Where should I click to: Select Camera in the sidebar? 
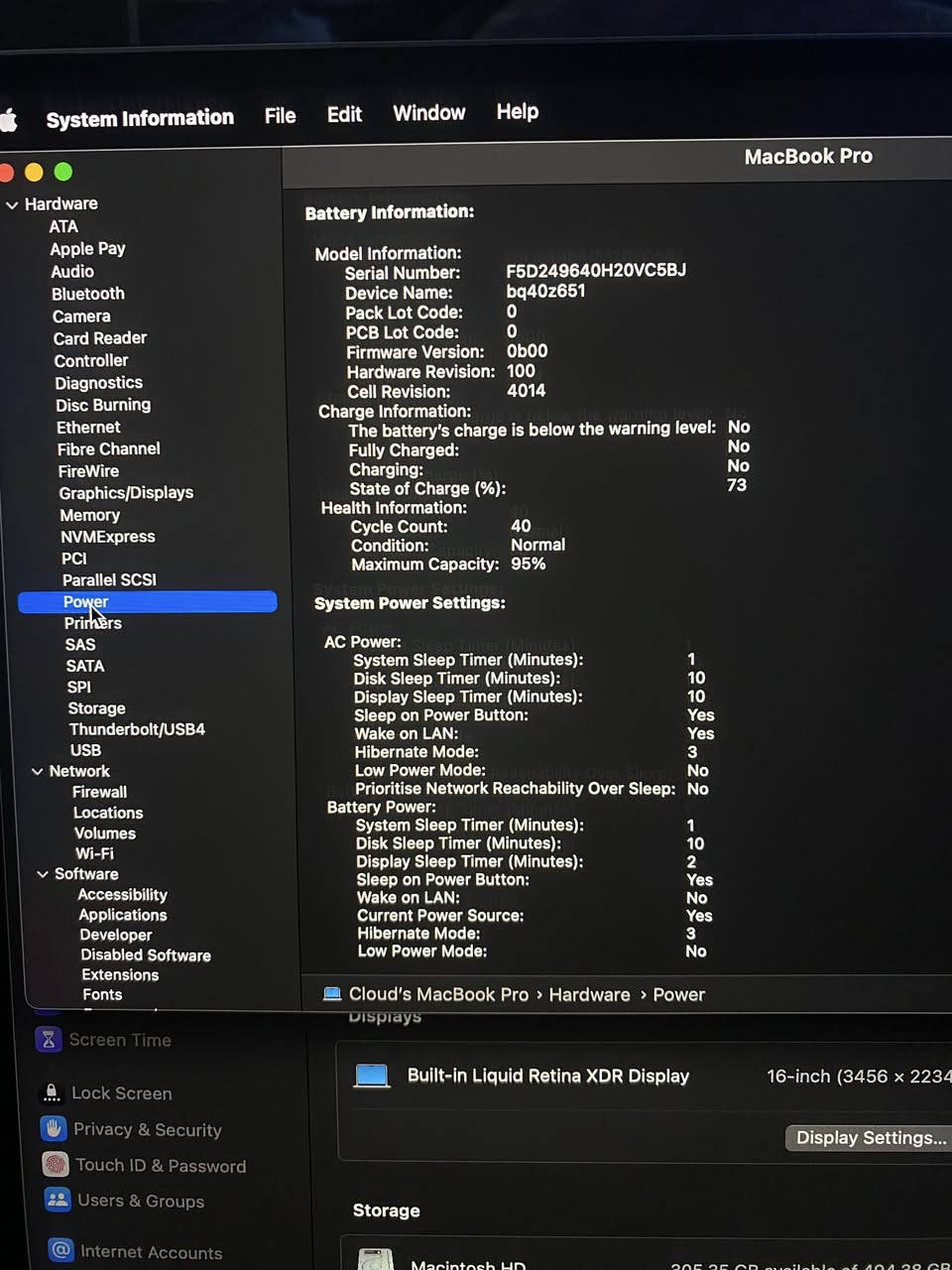tap(81, 317)
